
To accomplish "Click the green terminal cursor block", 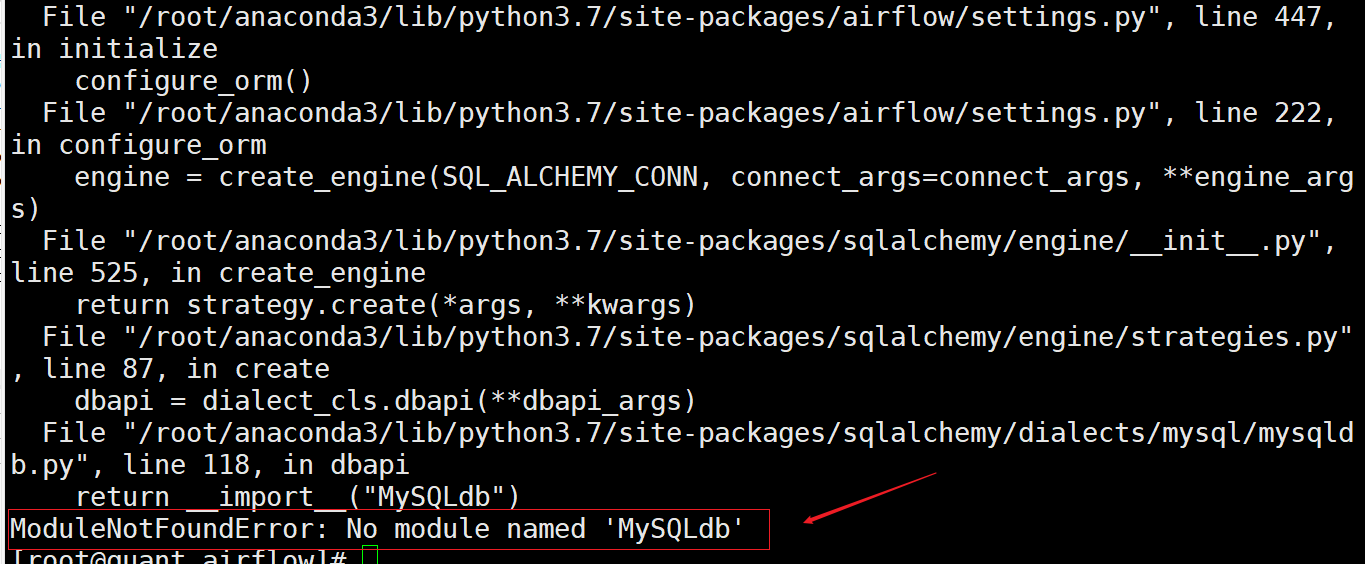I will coord(370,556).
